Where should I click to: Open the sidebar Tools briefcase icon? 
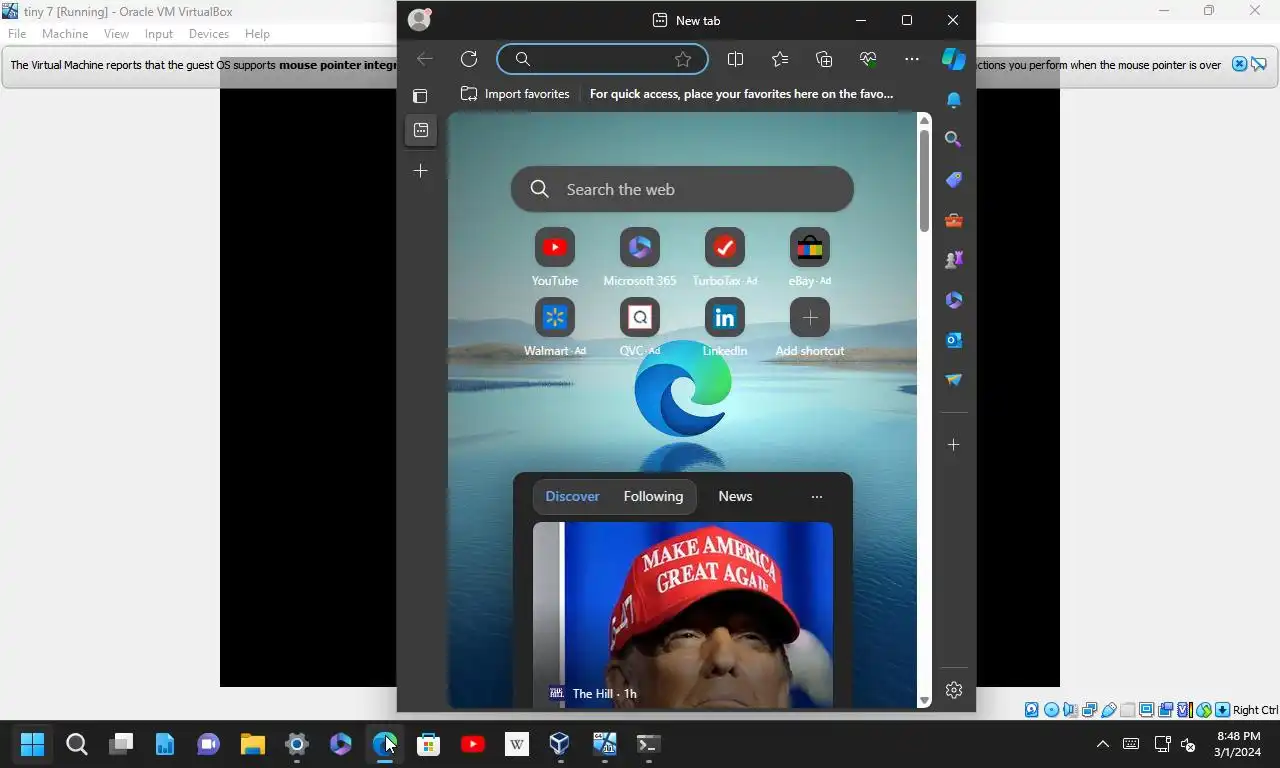[954, 220]
